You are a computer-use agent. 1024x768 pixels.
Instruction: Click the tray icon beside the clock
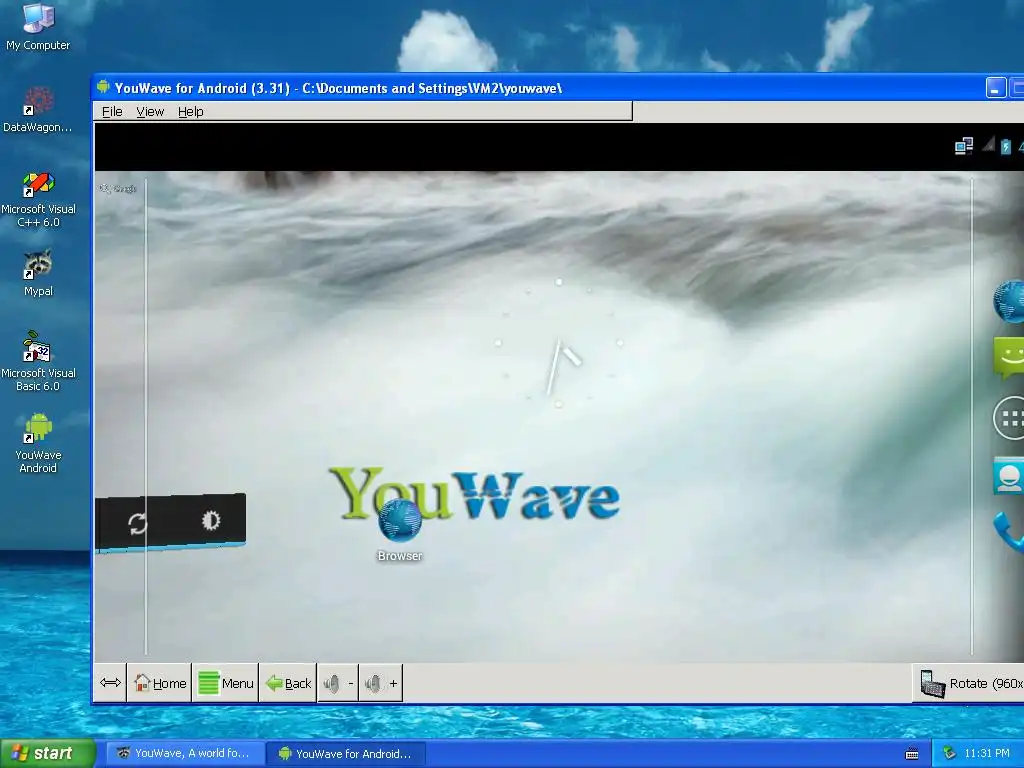pos(950,754)
